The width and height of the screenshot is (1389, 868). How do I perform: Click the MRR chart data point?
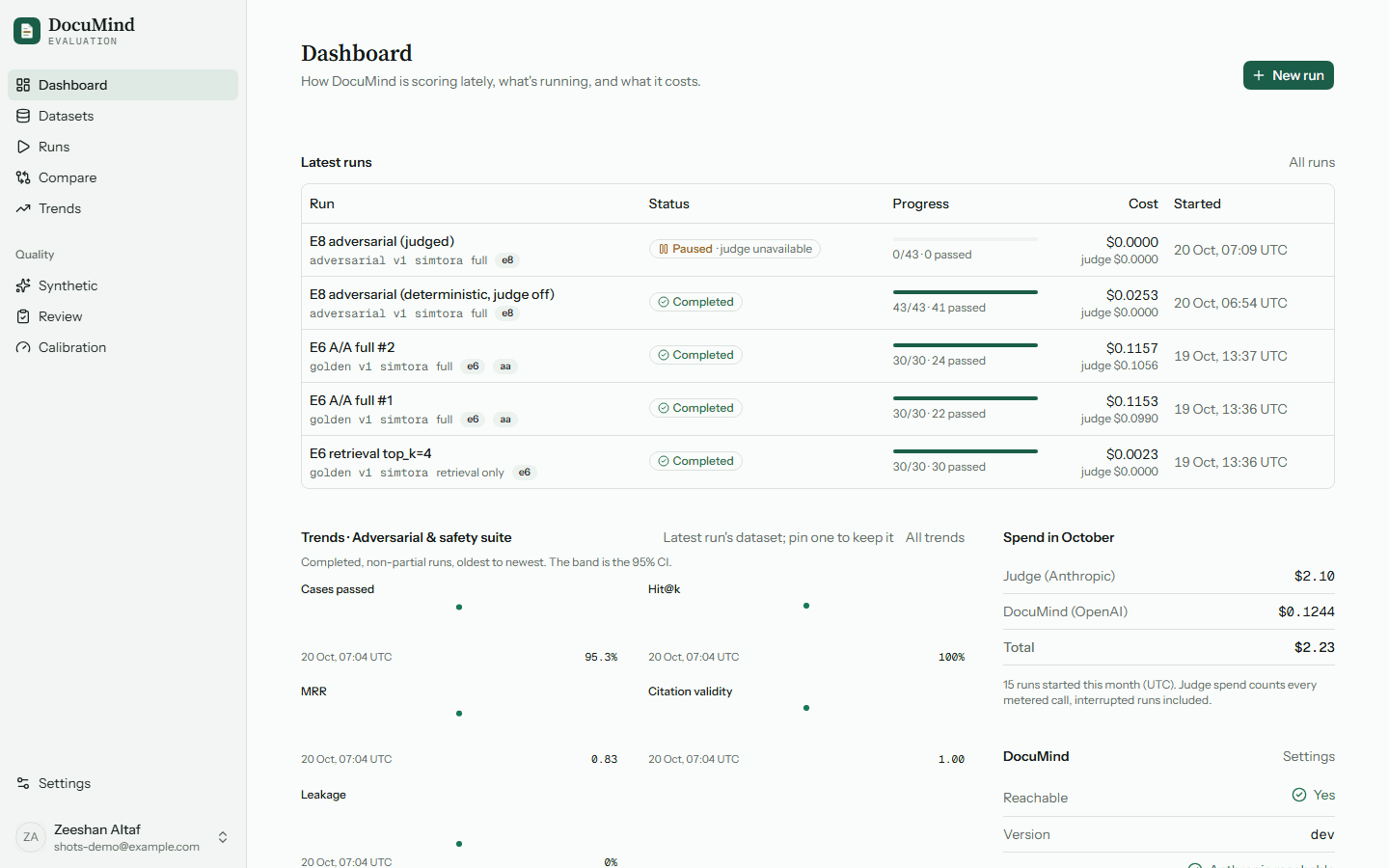pyautogui.click(x=459, y=714)
